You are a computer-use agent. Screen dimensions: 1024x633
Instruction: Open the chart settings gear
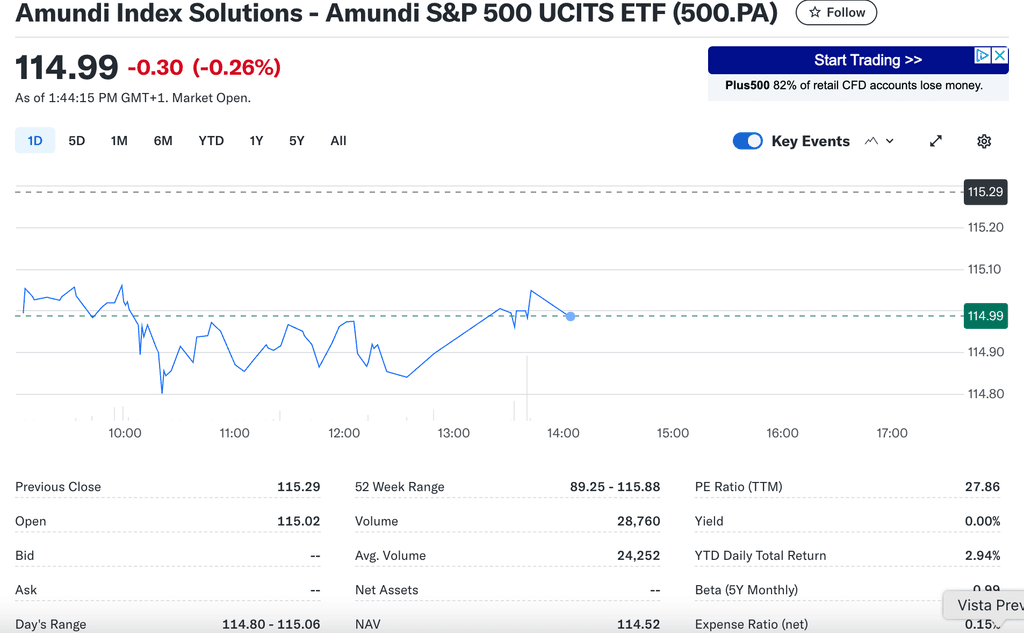(x=984, y=141)
